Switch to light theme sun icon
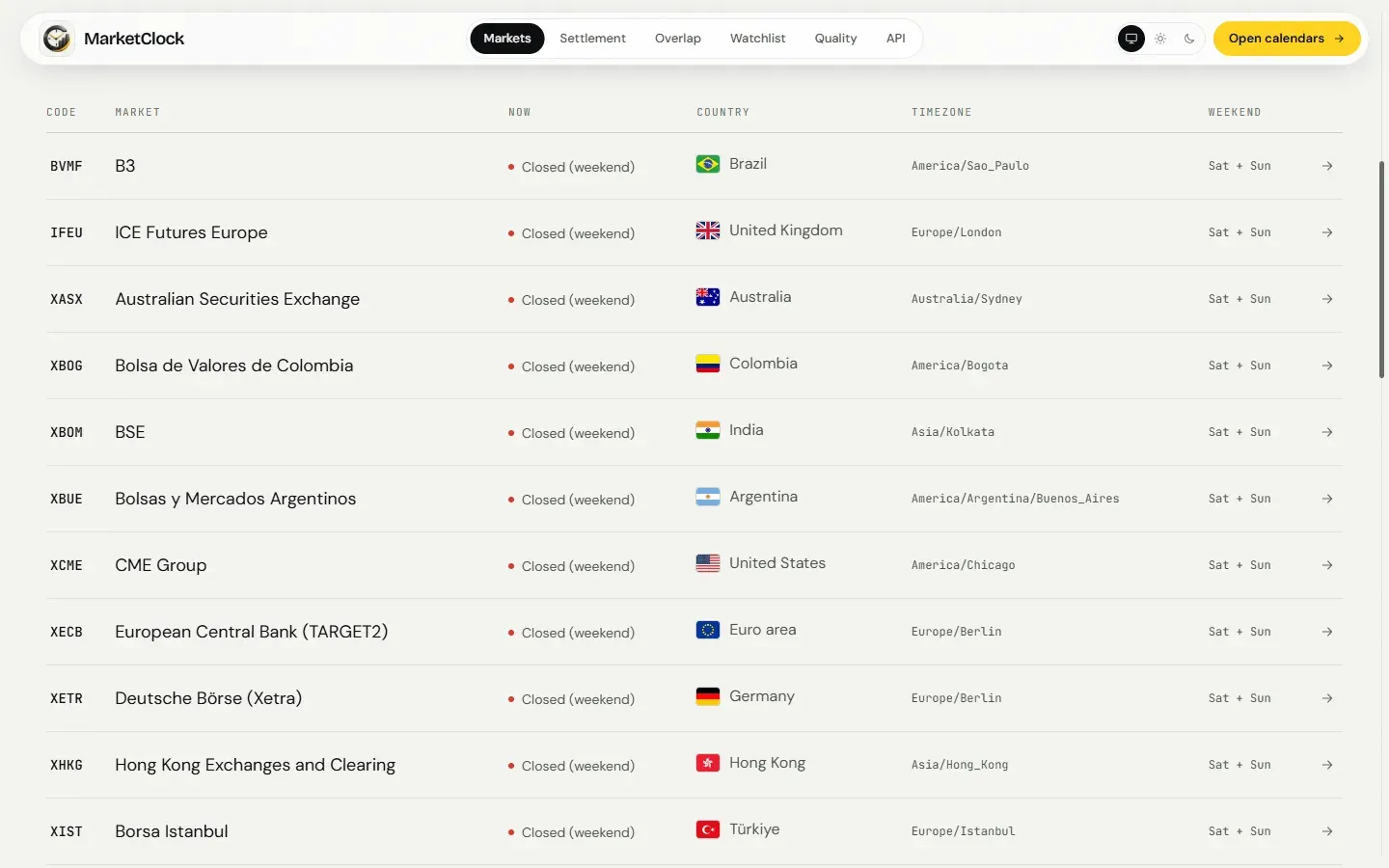Screen dimensions: 1389x868 coord(1160,39)
